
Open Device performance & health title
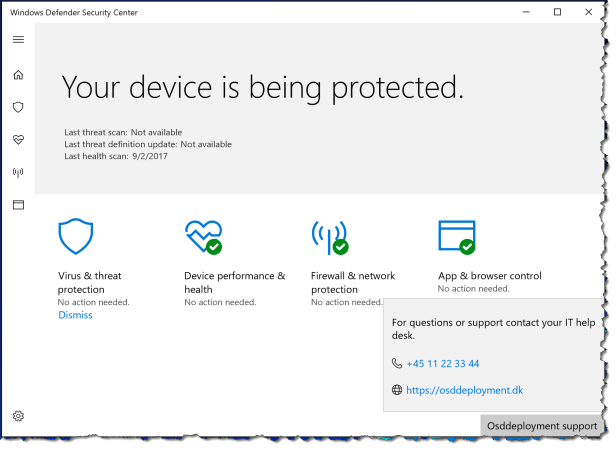(x=235, y=283)
